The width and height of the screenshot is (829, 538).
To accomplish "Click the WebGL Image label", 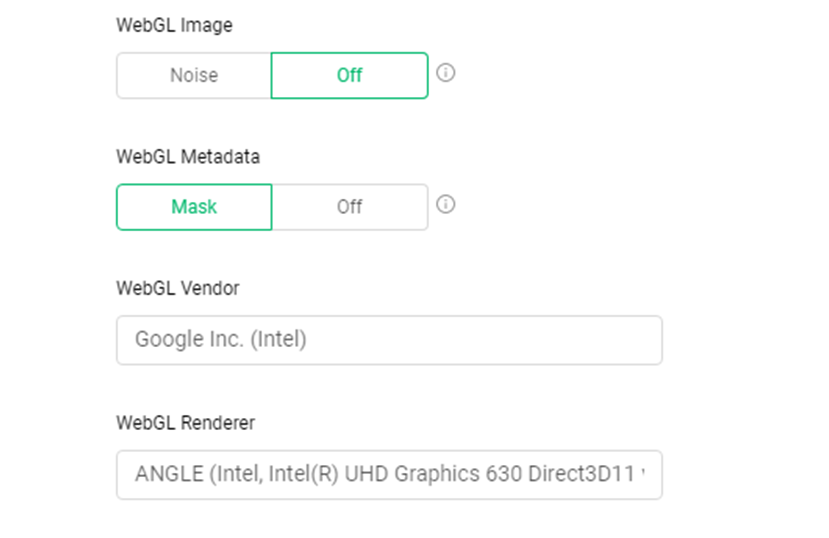I will tap(174, 25).
